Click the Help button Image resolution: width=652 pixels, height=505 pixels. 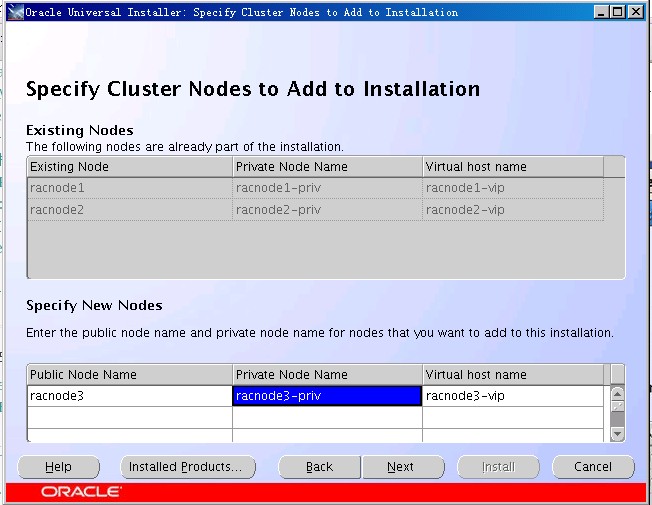[x=59, y=467]
